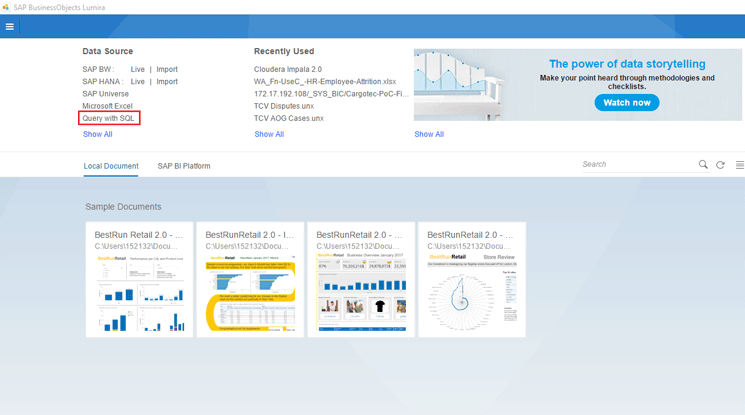745x415 pixels.
Task: Refresh the document list
Action: pyautogui.click(x=720, y=165)
